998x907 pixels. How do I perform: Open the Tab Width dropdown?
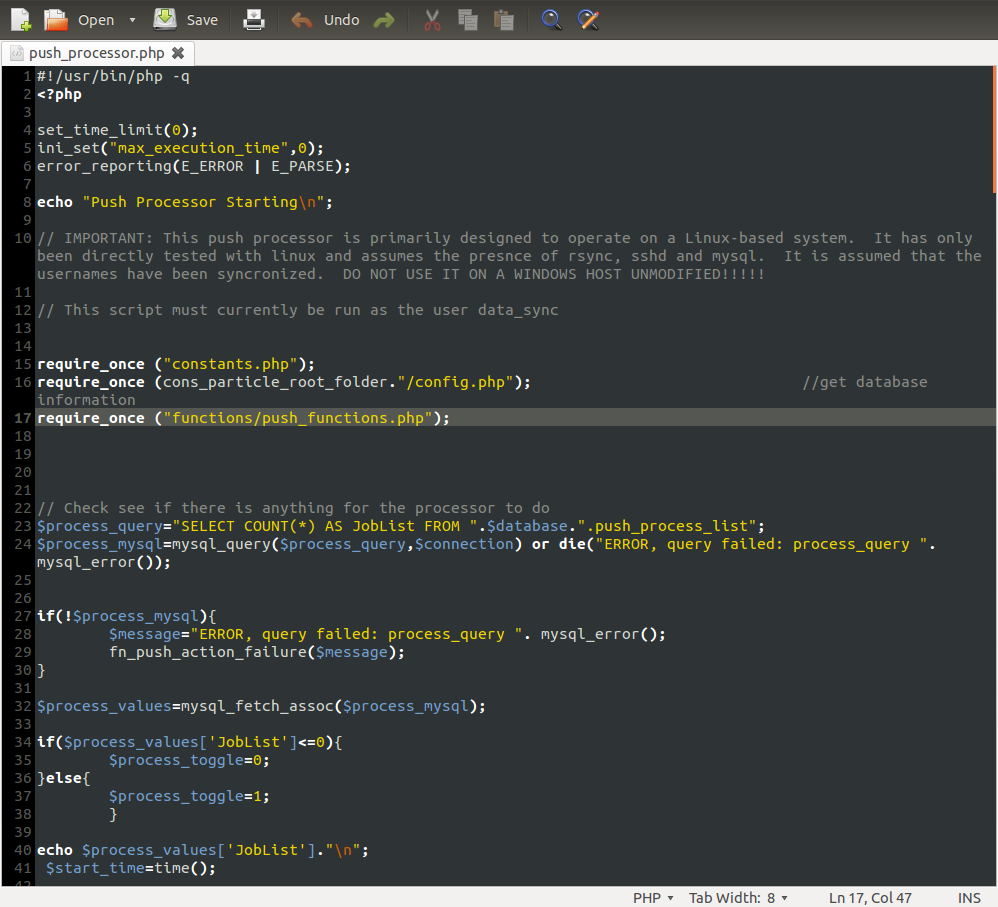coord(738,898)
